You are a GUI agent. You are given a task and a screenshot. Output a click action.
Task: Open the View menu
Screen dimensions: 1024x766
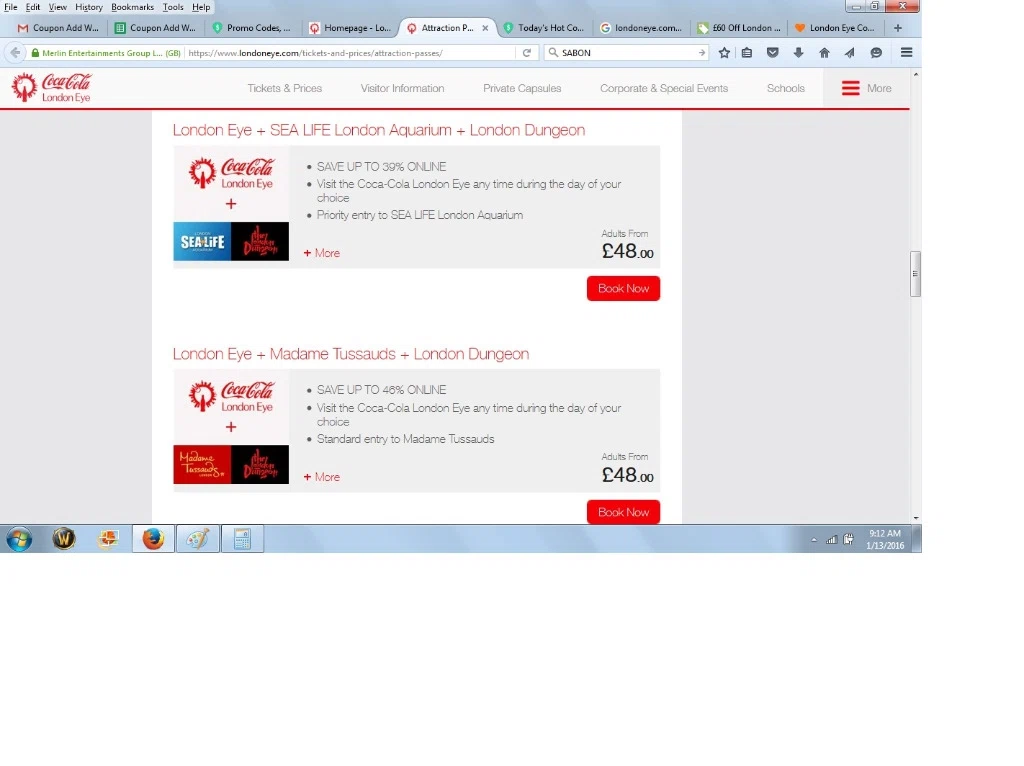coord(57,7)
